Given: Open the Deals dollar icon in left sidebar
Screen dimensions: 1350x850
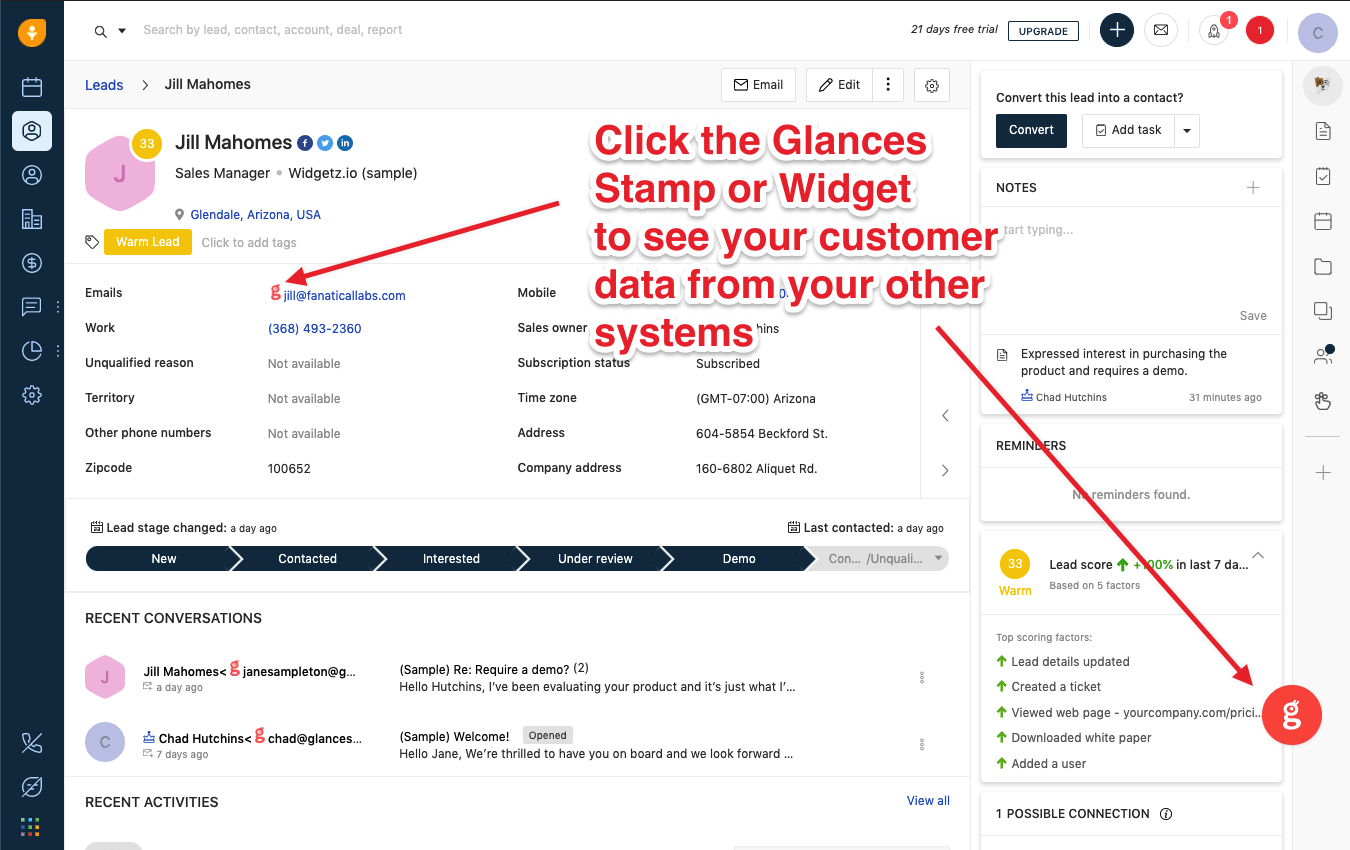Looking at the screenshot, I should tap(32, 263).
